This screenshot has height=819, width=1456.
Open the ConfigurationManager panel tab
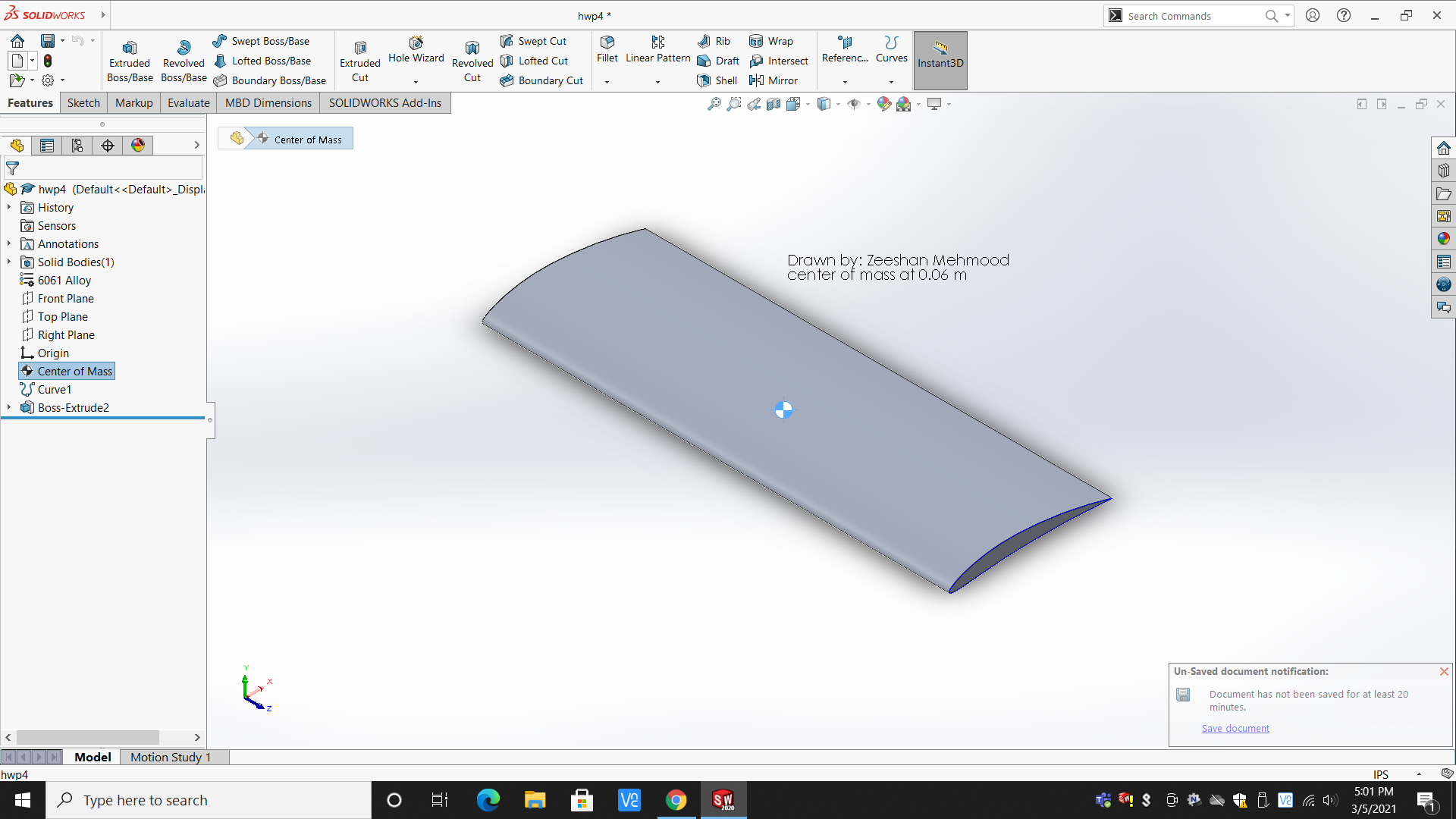[77, 146]
